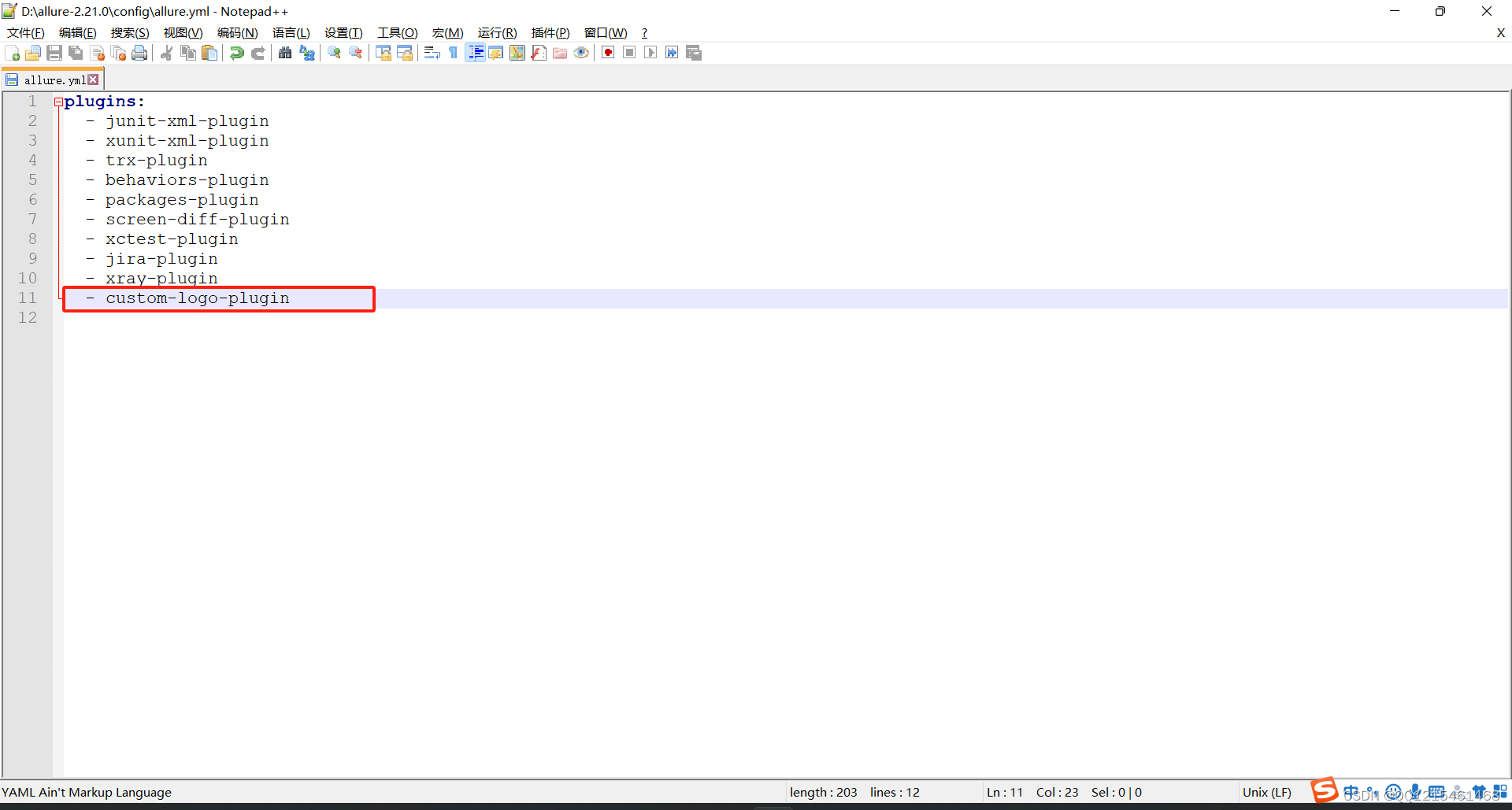Open the 编码(N) menu
This screenshot has width=1512, height=810.
click(x=238, y=33)
